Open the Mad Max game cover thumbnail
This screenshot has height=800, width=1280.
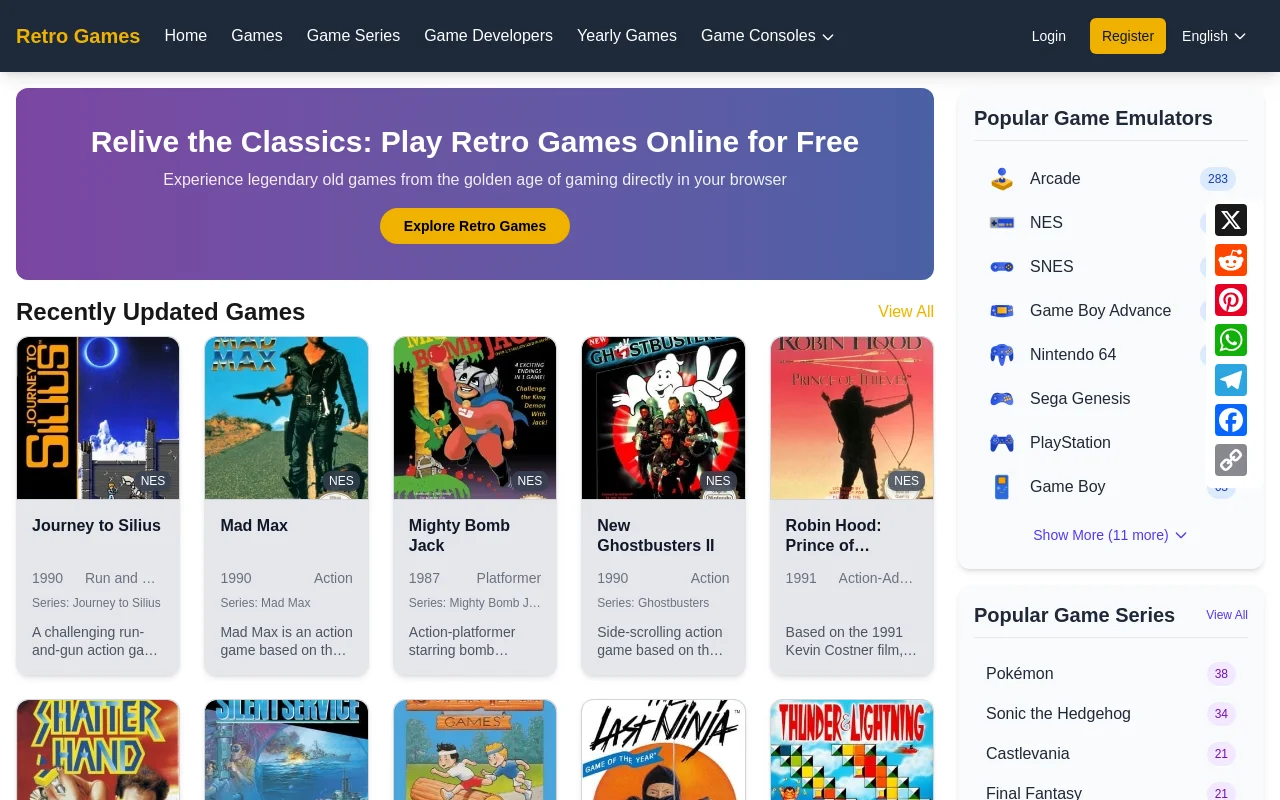point(287,418)
